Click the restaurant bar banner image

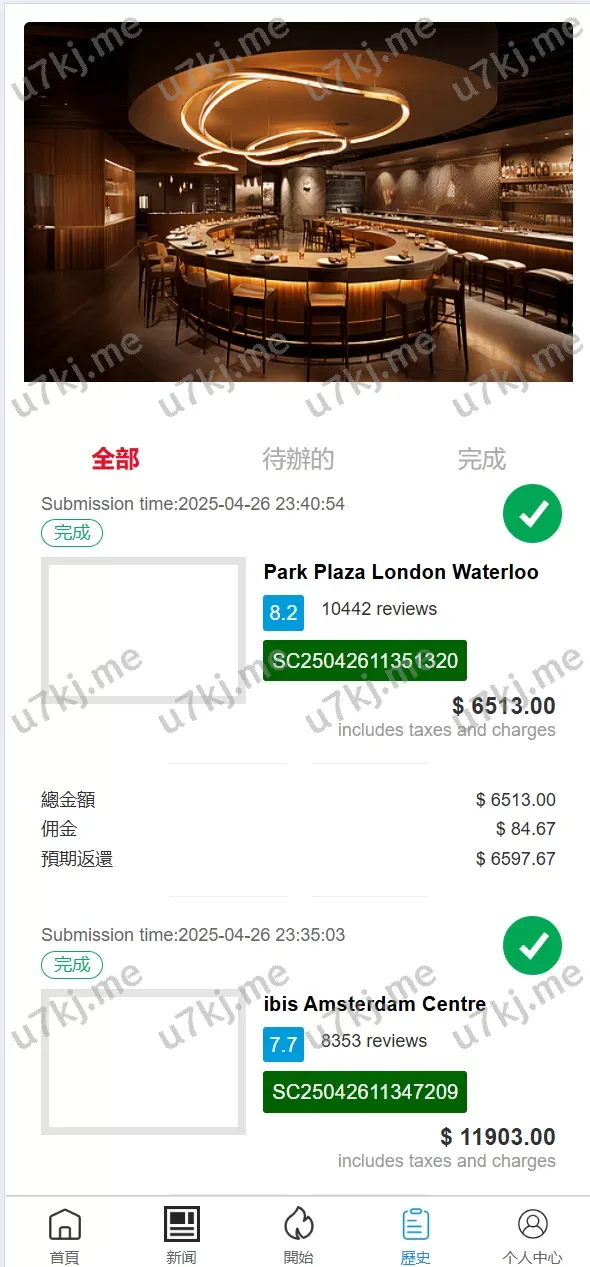click(298, 202)
